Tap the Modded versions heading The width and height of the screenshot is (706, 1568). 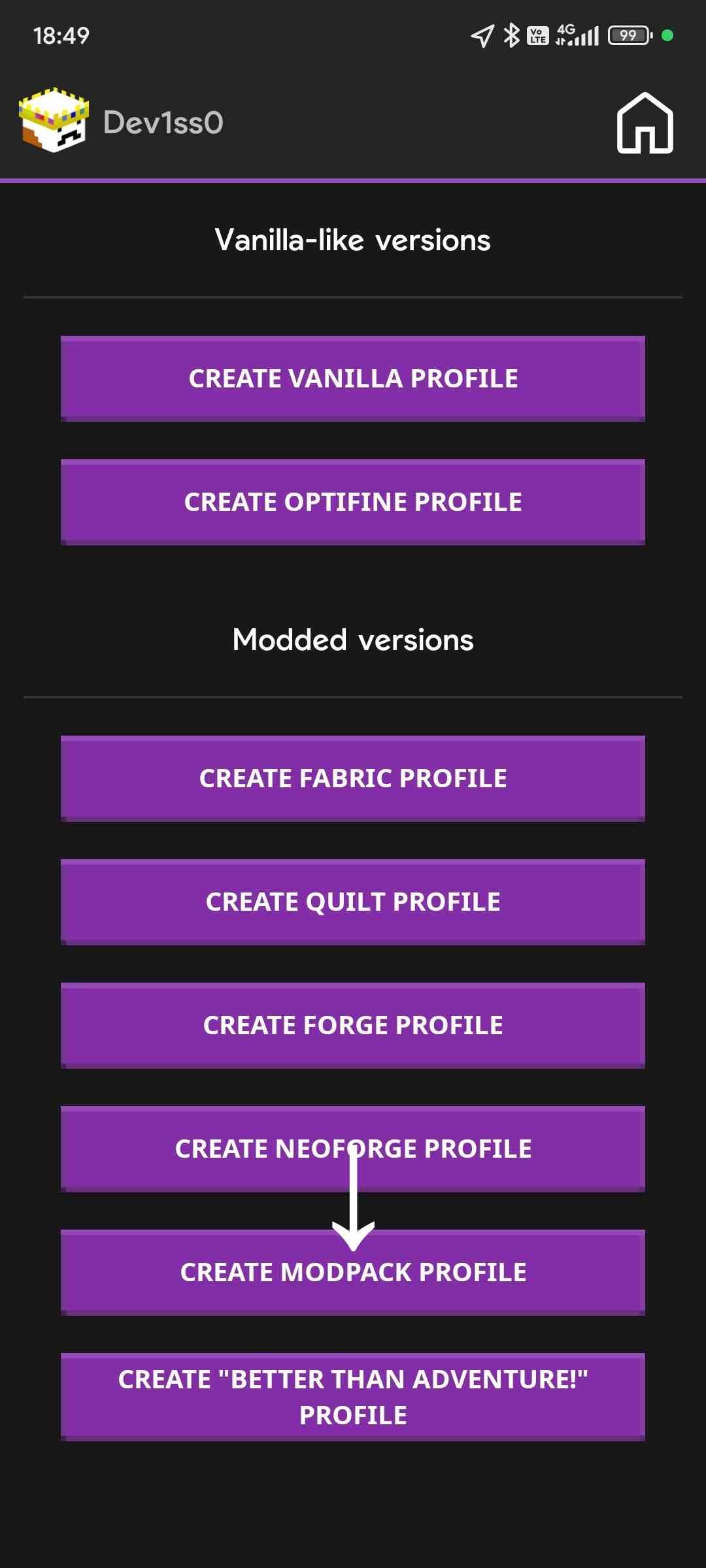(353, 640)
